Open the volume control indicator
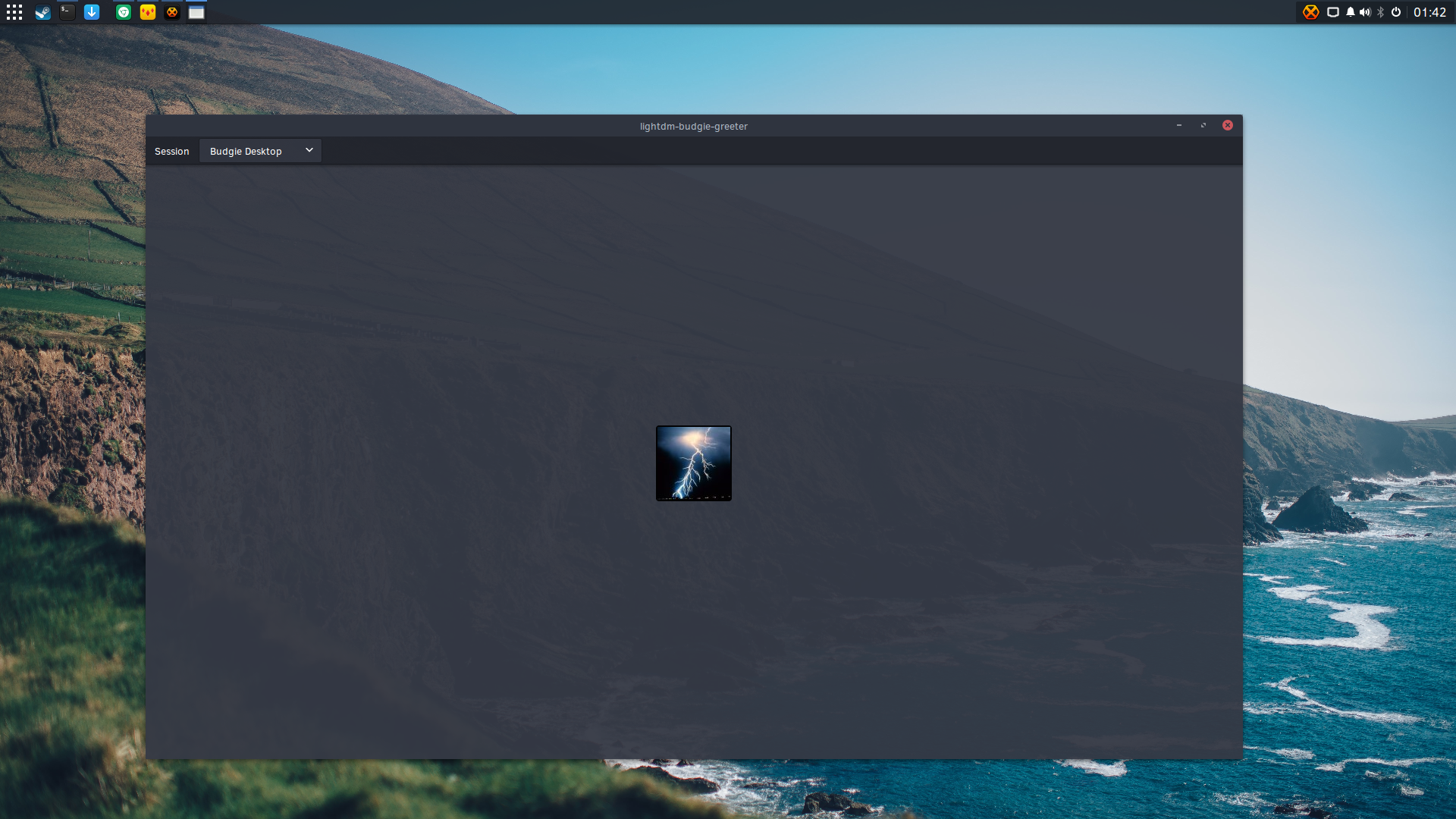The height and width of the screenshot is (819, 1456). tap(1365, 12)
